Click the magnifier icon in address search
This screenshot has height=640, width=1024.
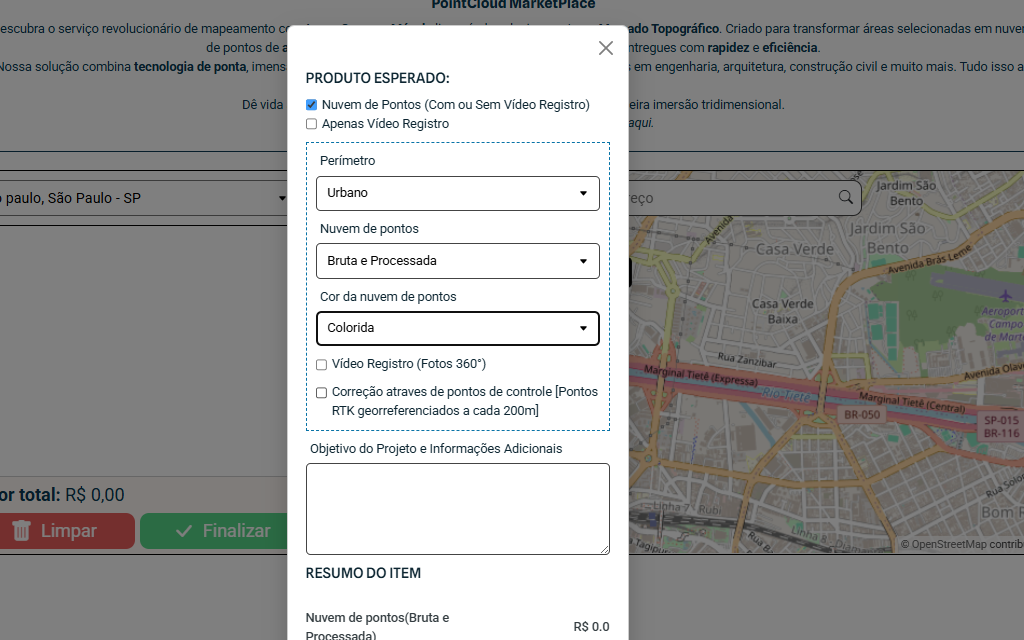(x=846, y=197)
